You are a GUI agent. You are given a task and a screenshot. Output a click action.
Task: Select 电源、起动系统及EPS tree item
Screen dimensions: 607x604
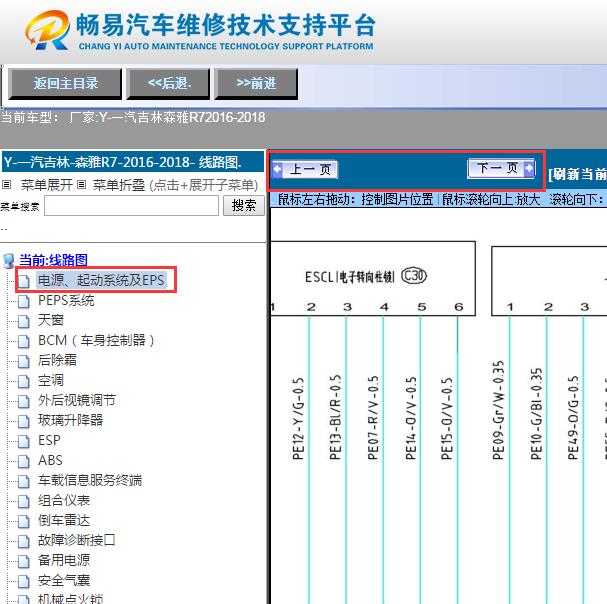click(101, 280)
